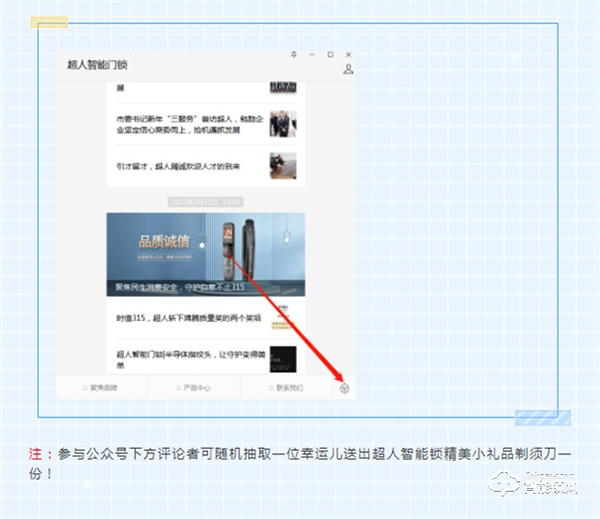The image size is (600, 519).
Task: Click thumbnail beside 时值315 article
Action: click(283, 320)
